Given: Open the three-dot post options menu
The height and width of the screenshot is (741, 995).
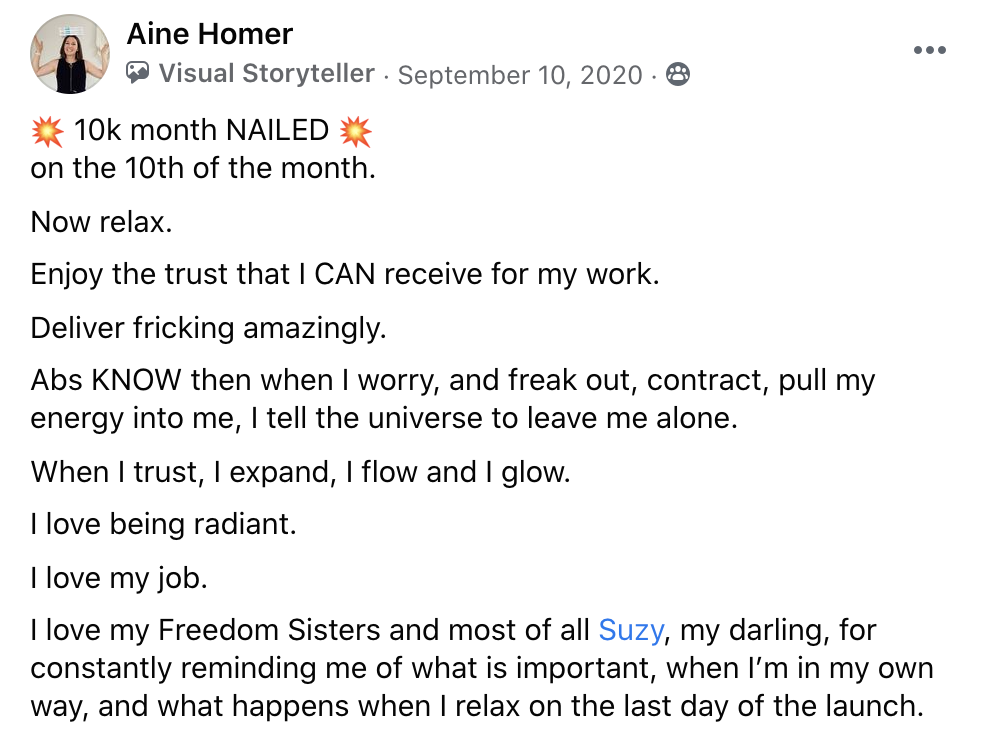Looking at the screenshot, I should [x=930, y=50].
